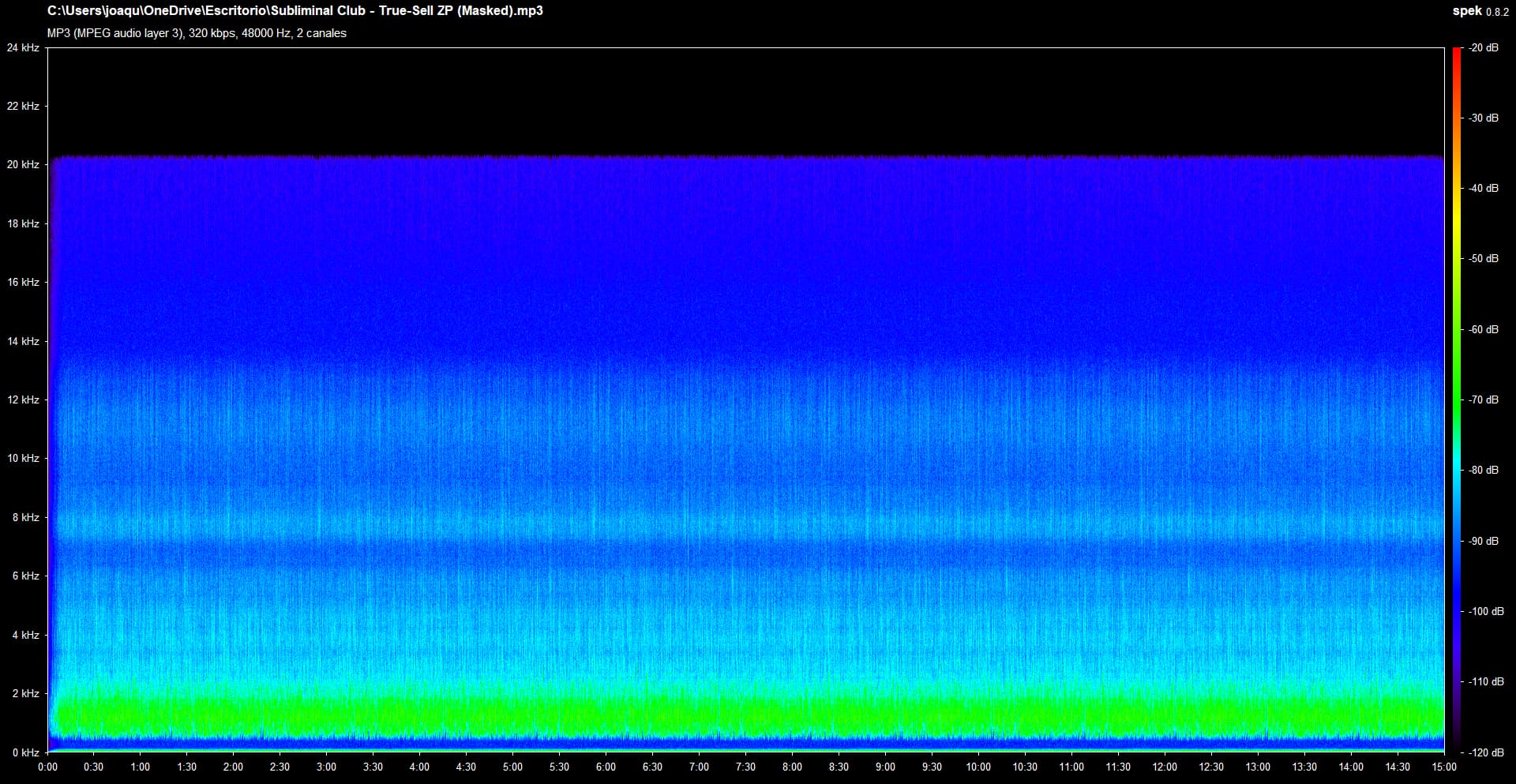The width and height of the screenshot is (1516, 784).
Task: Click the 5:00 time axis label
Action: (513, 767)
